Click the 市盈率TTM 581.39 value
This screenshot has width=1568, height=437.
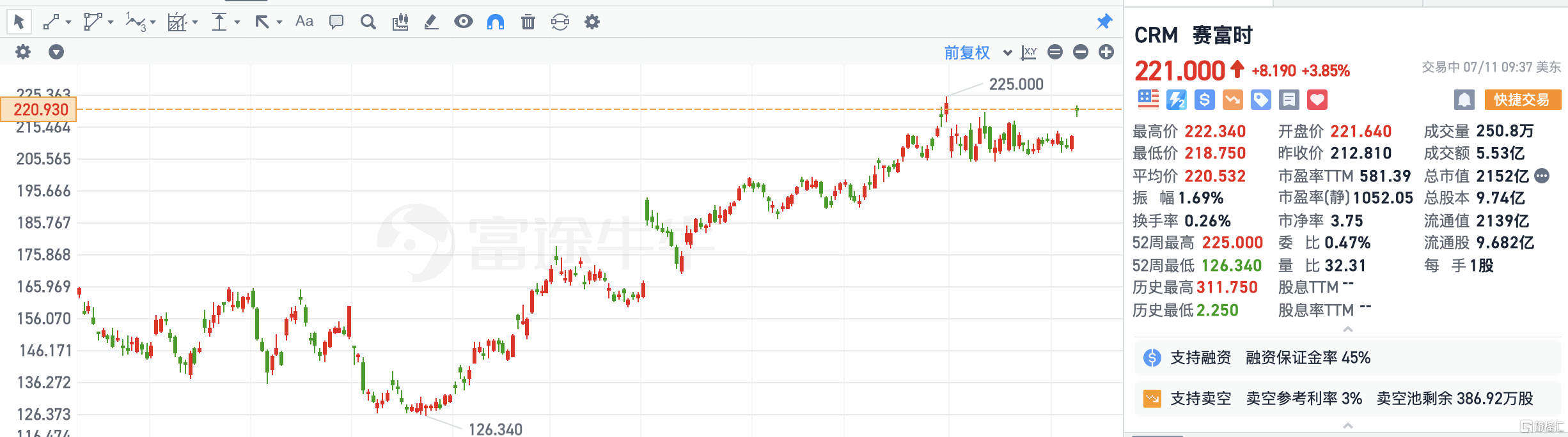pos(1385,176)
